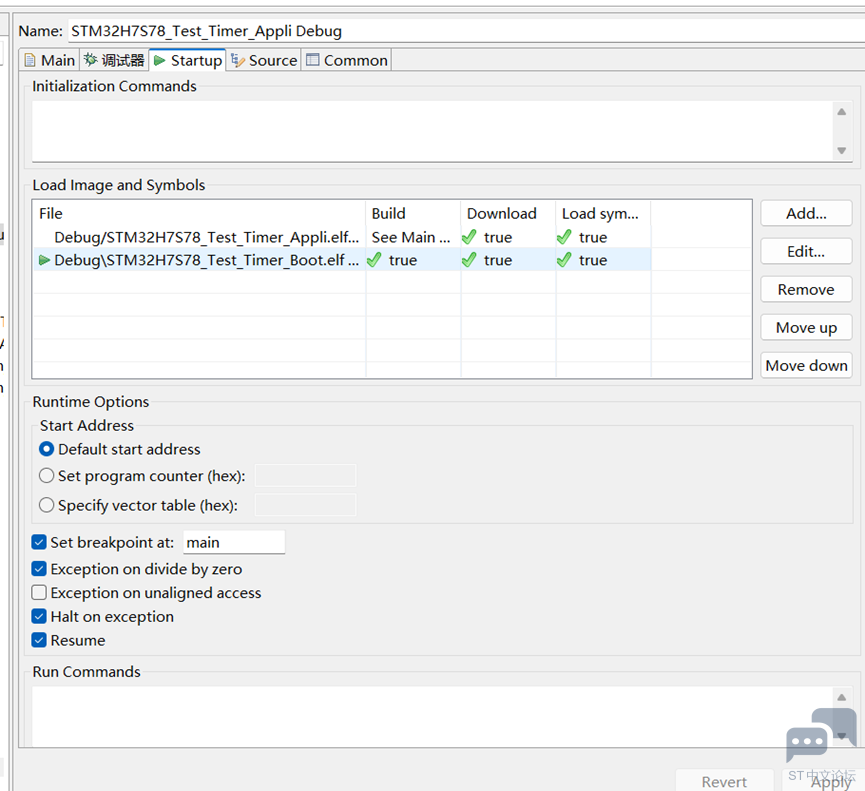The height and width of the screenshot is (791, 865).
Task: Switch to the Main tab
Action: (x=50, y=60)
